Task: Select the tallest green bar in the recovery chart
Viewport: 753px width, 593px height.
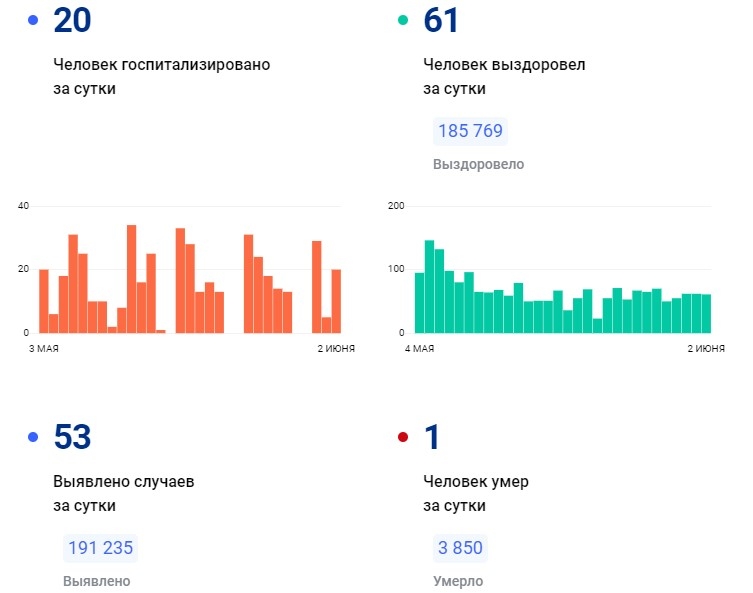Action: (429, 287)
